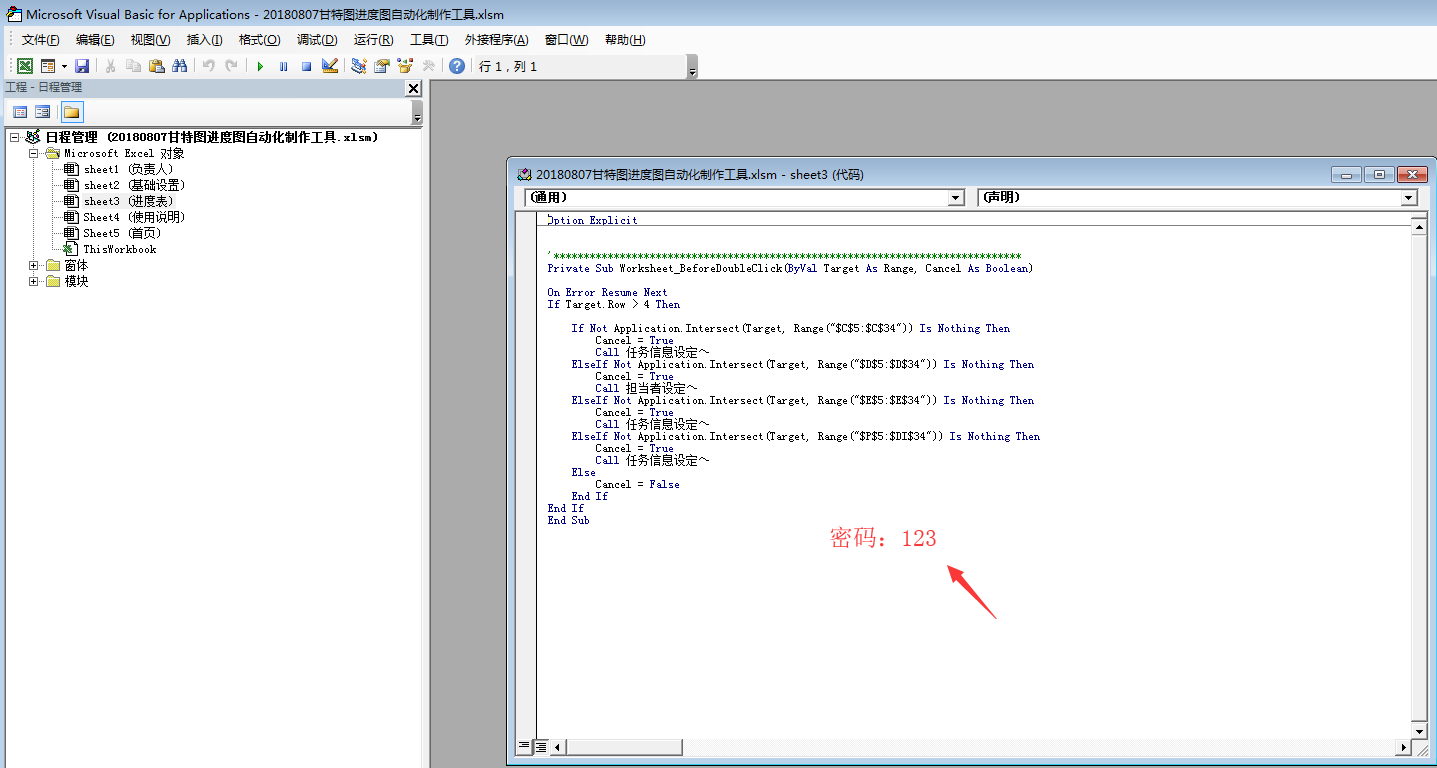The image size is (1437, 768).
Task: Open the 视图(V) menu
Action: (150, 40)
